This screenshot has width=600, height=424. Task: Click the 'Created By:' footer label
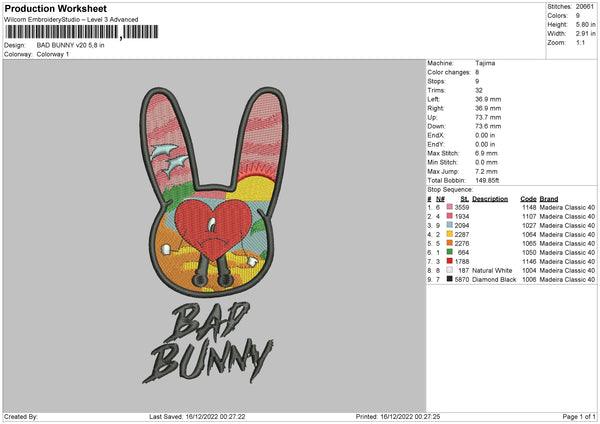coord(21,417)
